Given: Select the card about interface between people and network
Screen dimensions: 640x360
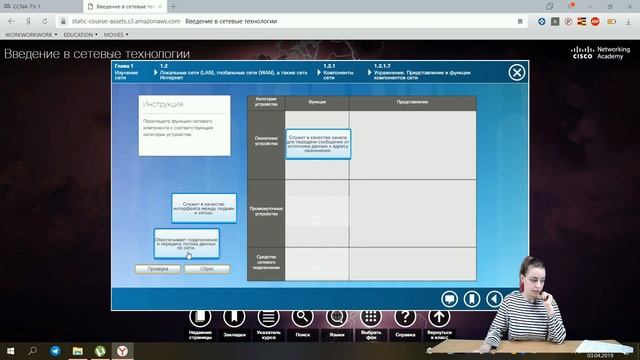Looking at the screenshot, I should pyautogui.click(x=204, y=208).
